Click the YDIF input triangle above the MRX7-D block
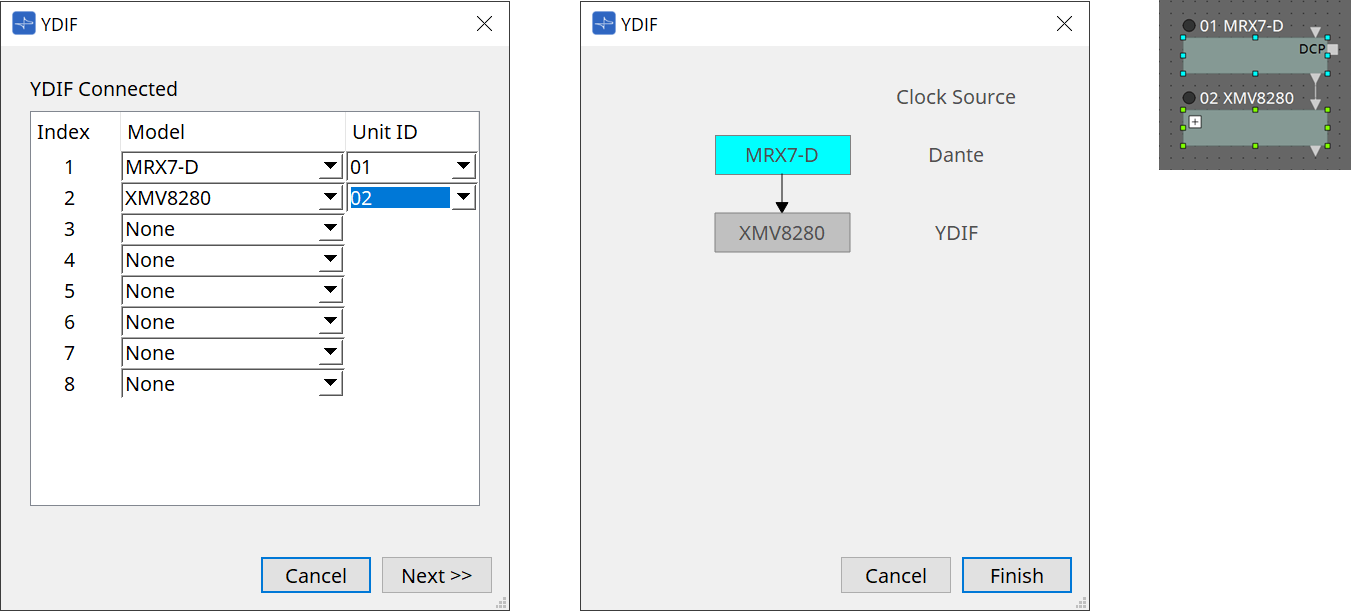 1315,32
